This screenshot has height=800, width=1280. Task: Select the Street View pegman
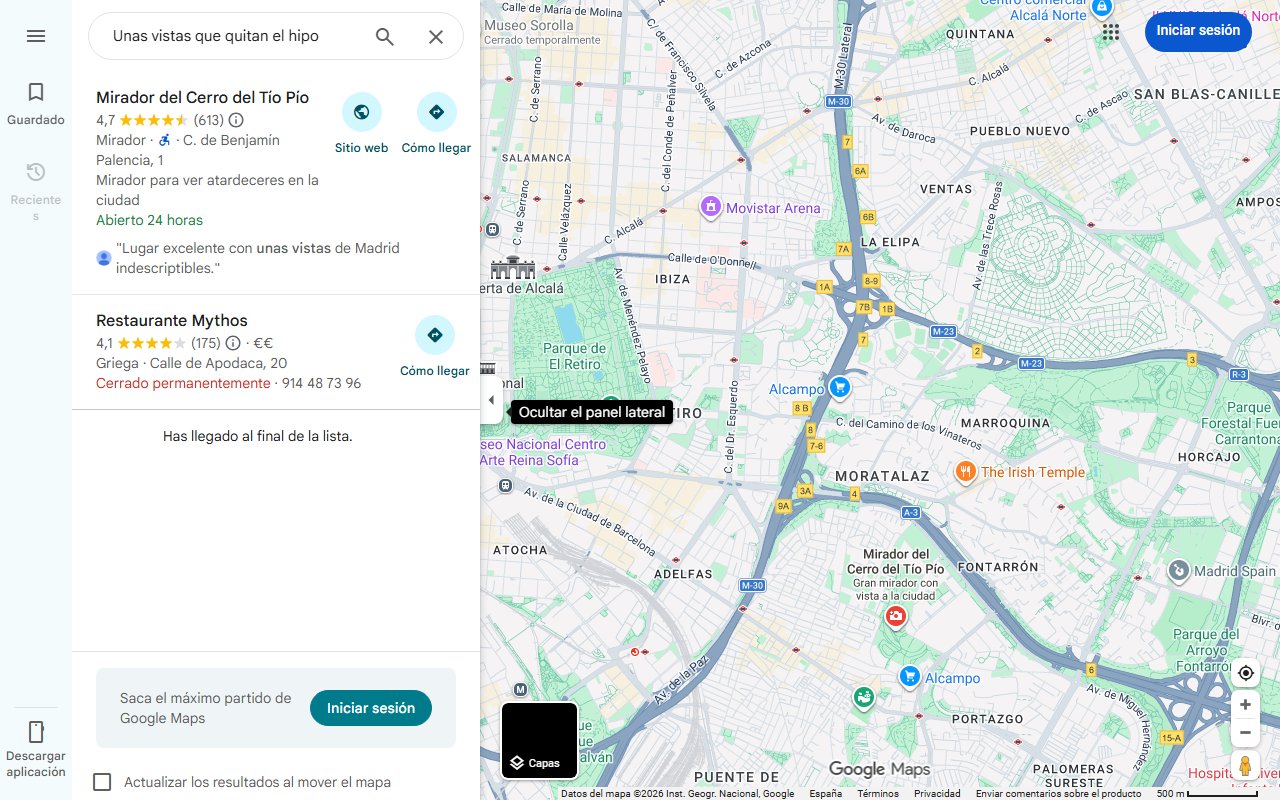[x=1245, y=766]
